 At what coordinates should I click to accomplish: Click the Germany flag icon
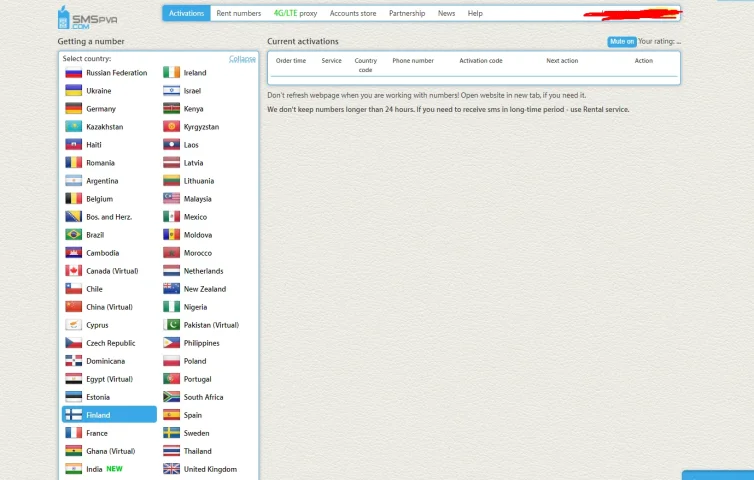tap(74, 109)
